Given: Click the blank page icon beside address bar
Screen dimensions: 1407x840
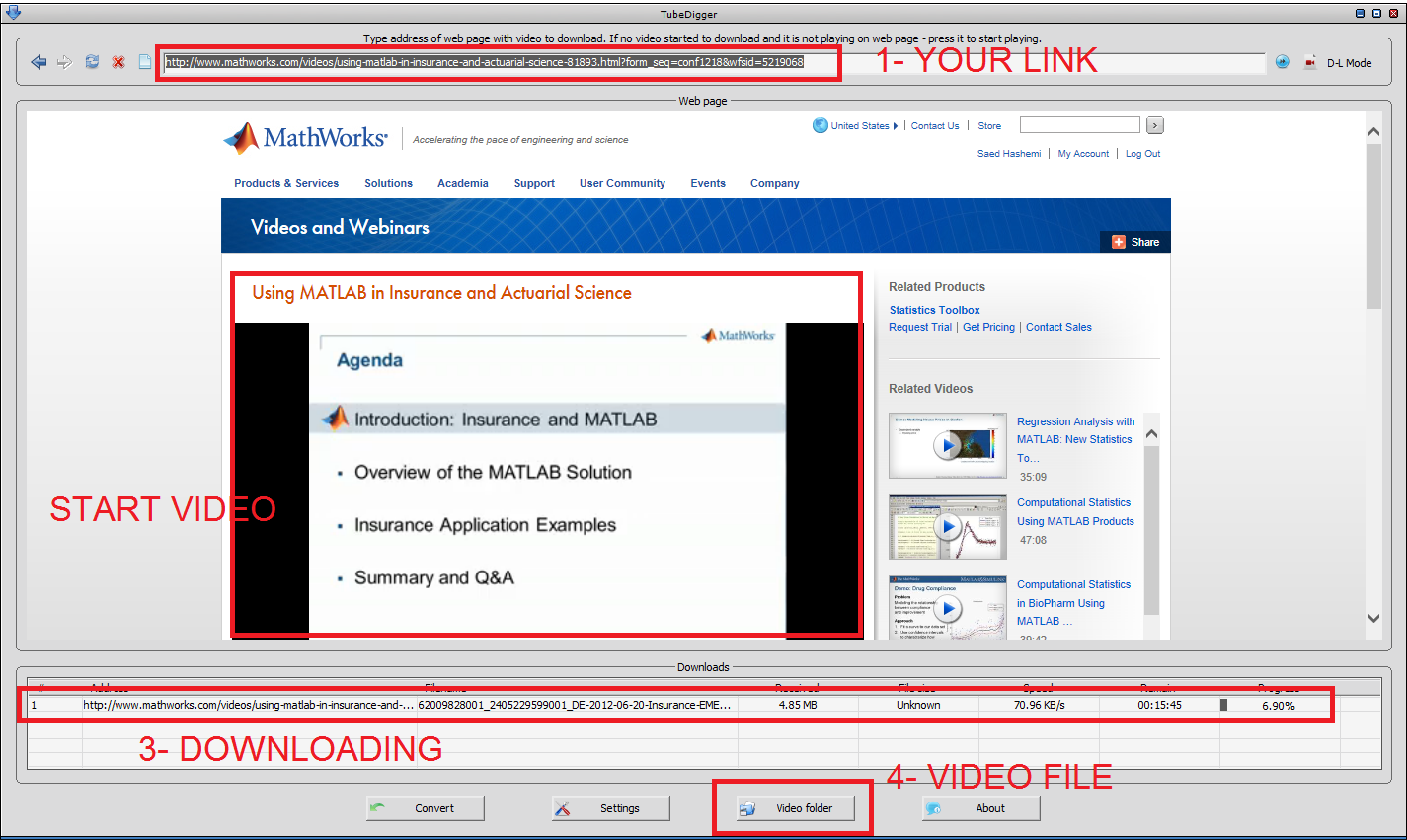Looking at the screenshot, I should point(145,62).
